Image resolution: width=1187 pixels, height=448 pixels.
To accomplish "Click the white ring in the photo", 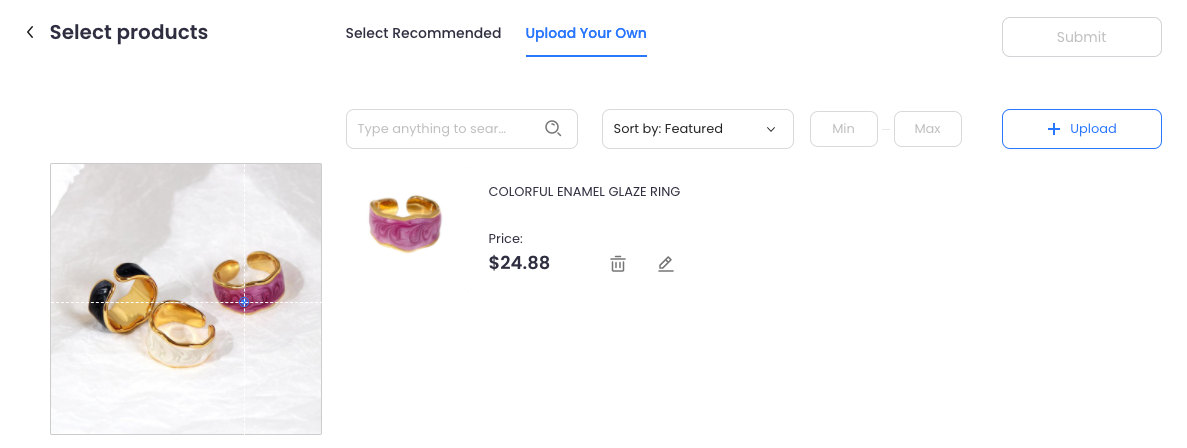I will coord(182,335).
